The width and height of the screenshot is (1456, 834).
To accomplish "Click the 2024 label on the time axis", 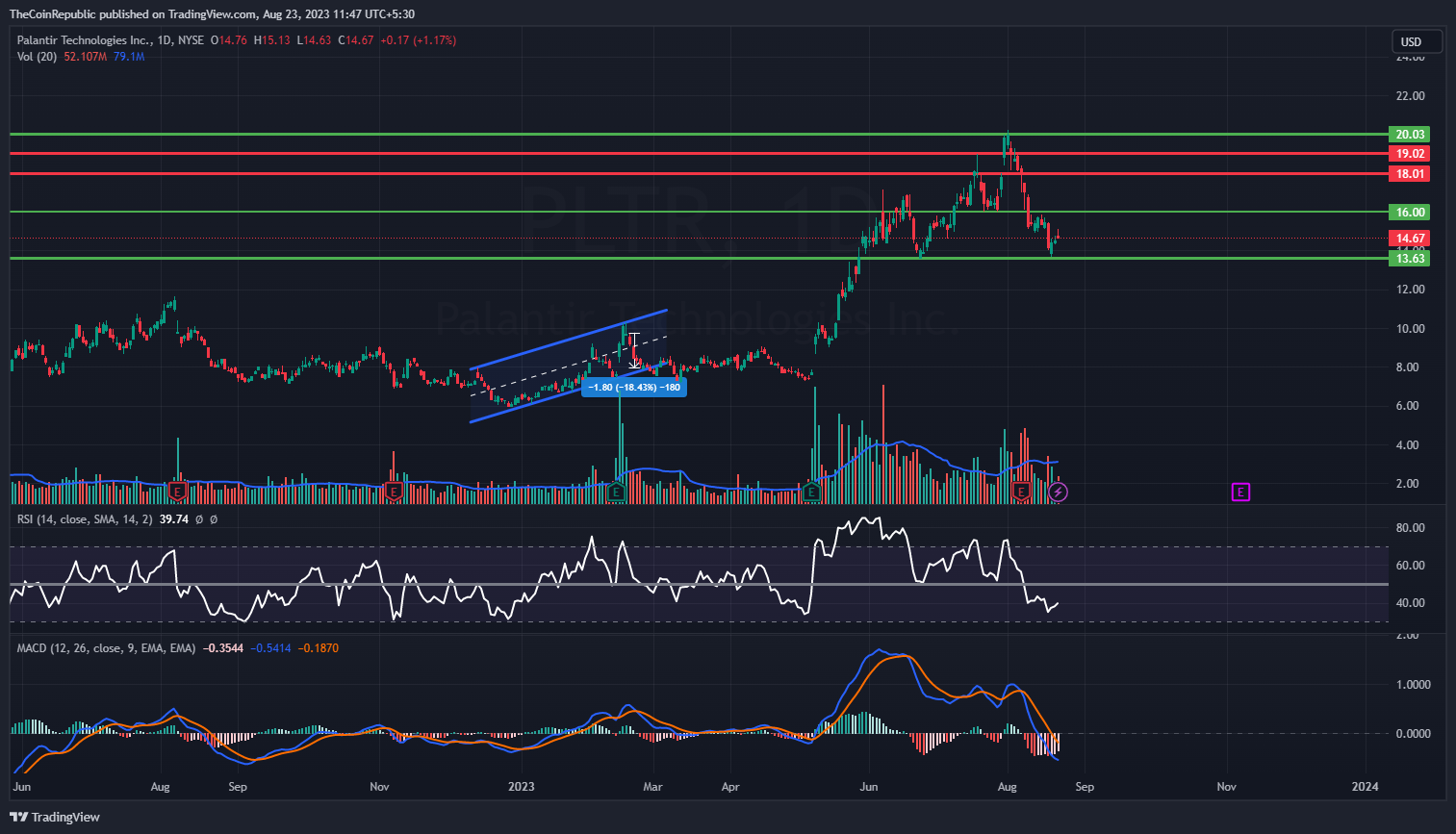I will pos(1365,787).
